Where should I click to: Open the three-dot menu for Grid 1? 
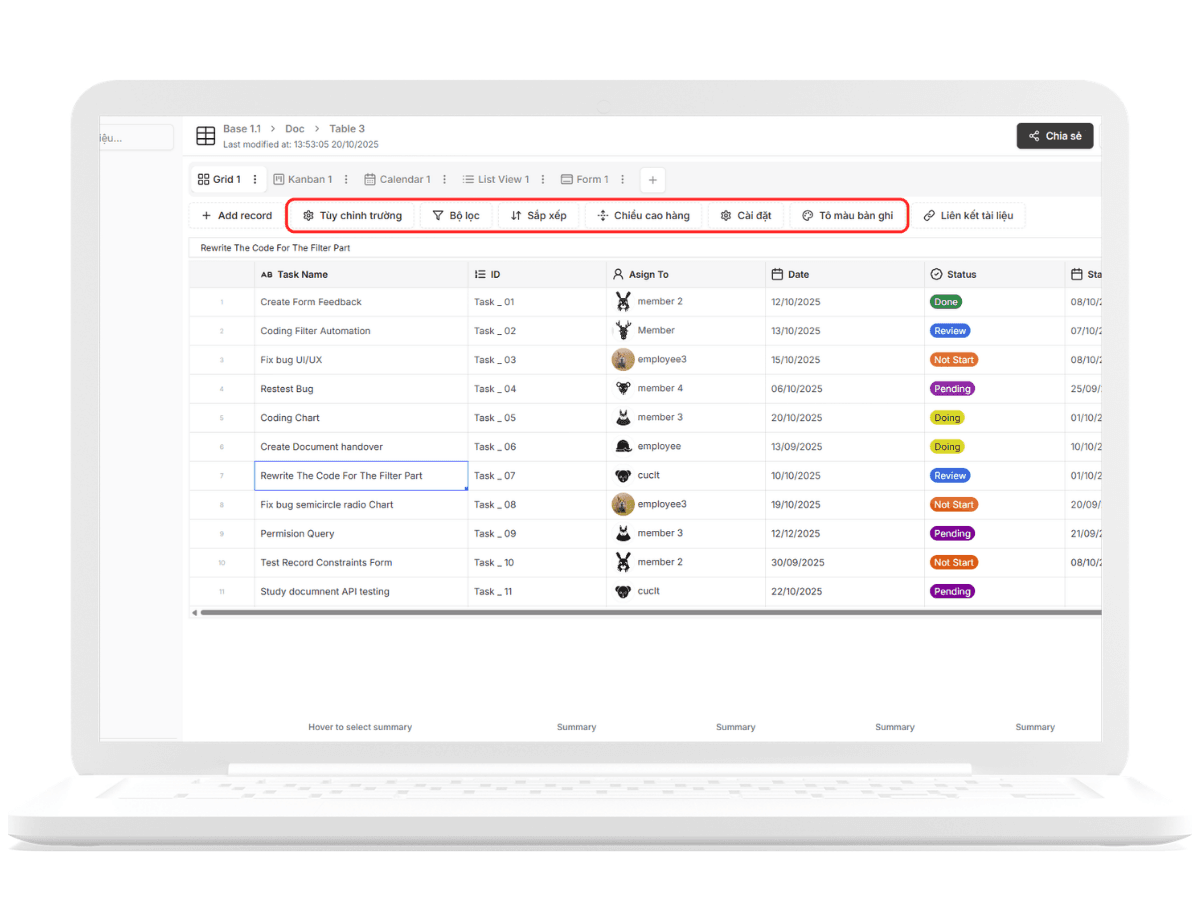(x=255, y=180)
